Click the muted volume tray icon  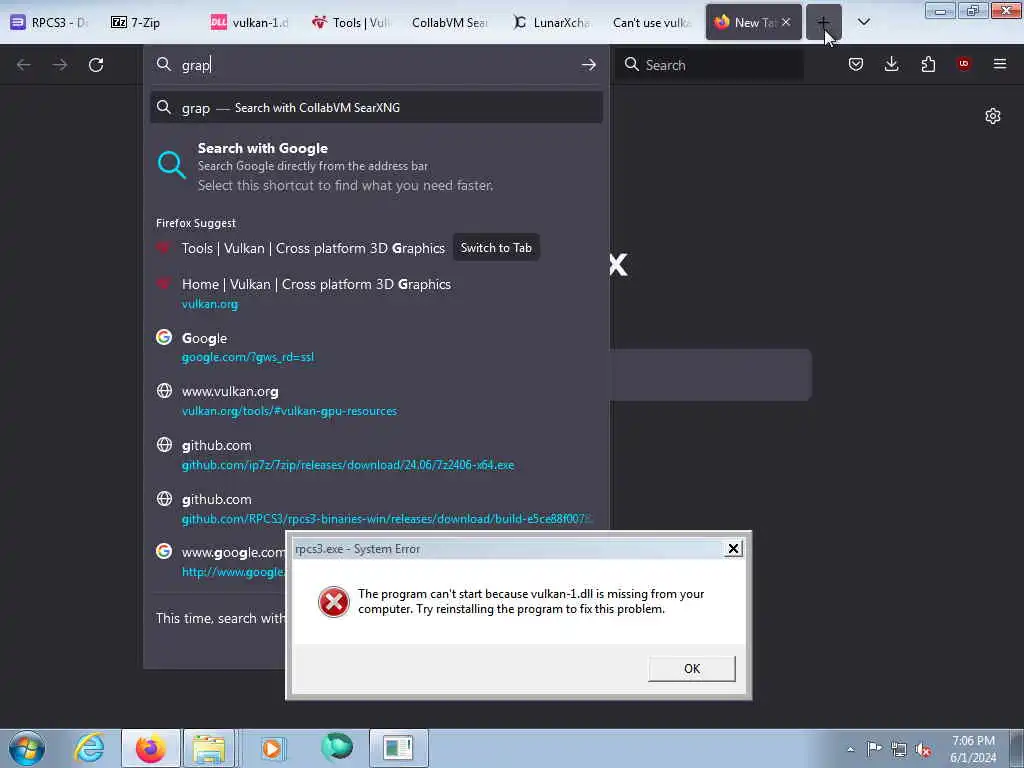[923, 750]
